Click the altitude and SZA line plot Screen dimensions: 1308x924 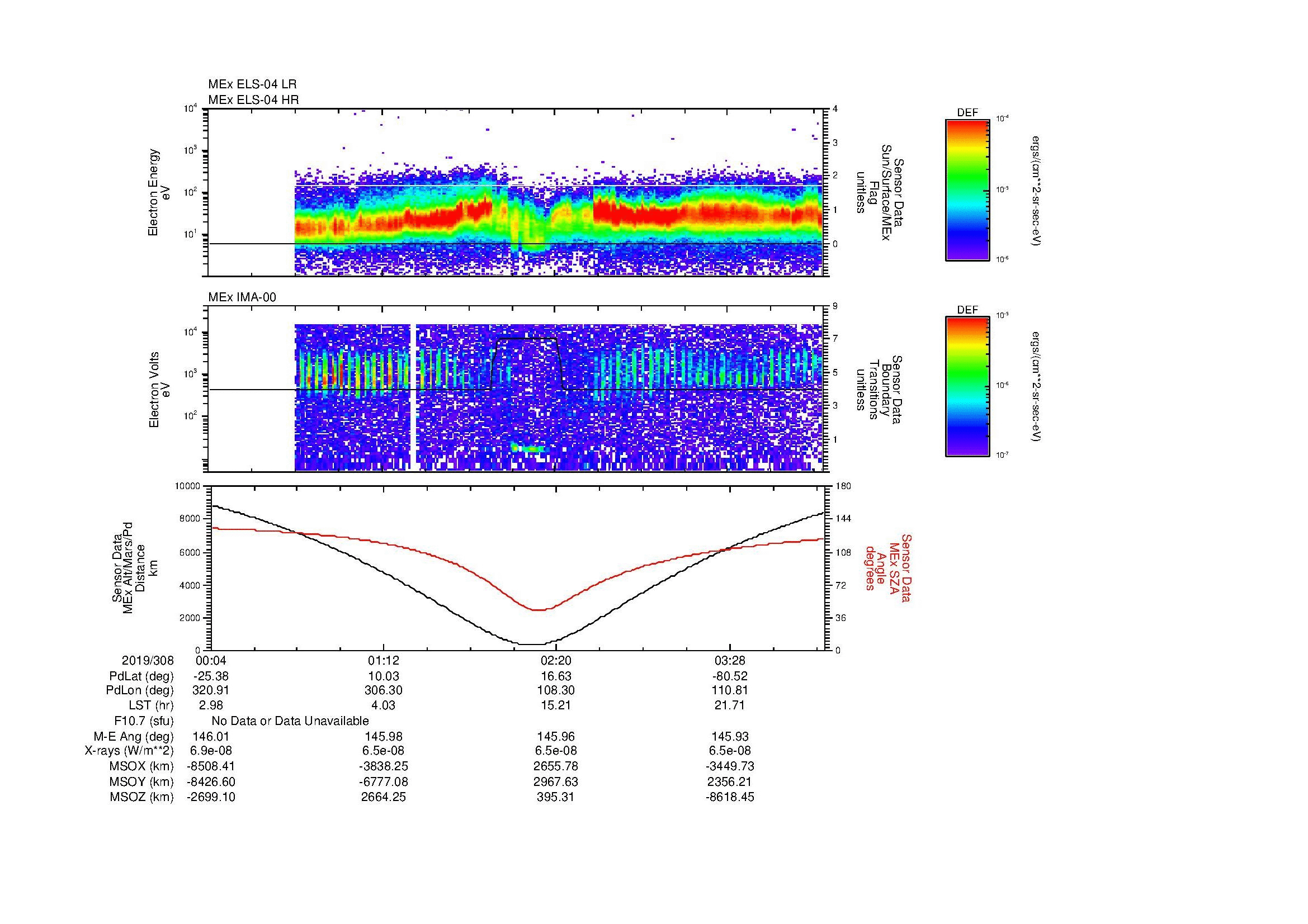click(518, 568)
